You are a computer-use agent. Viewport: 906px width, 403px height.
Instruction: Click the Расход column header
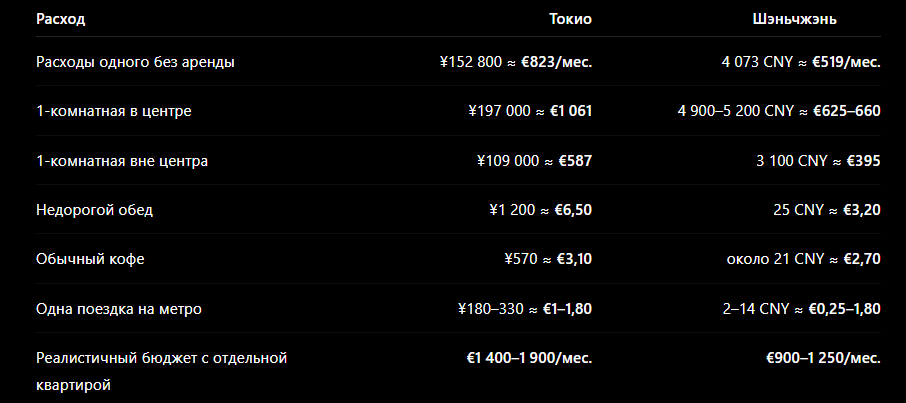point(61,19)
